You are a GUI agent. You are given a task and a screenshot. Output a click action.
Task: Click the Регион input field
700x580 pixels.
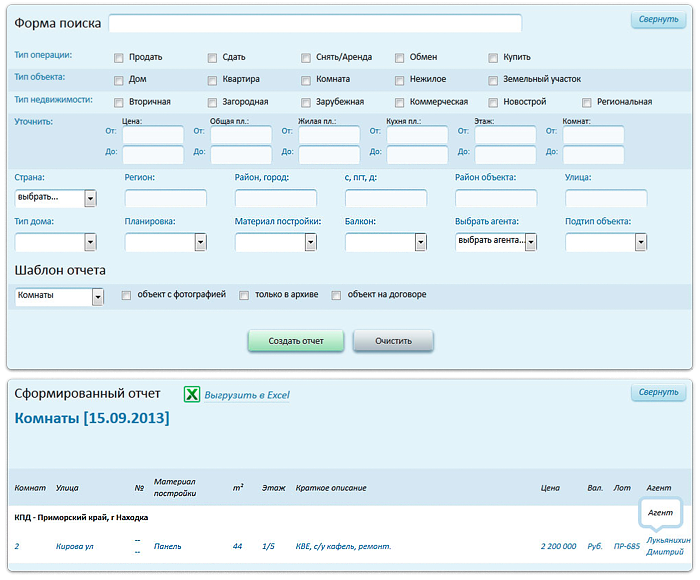pos(165,198)
